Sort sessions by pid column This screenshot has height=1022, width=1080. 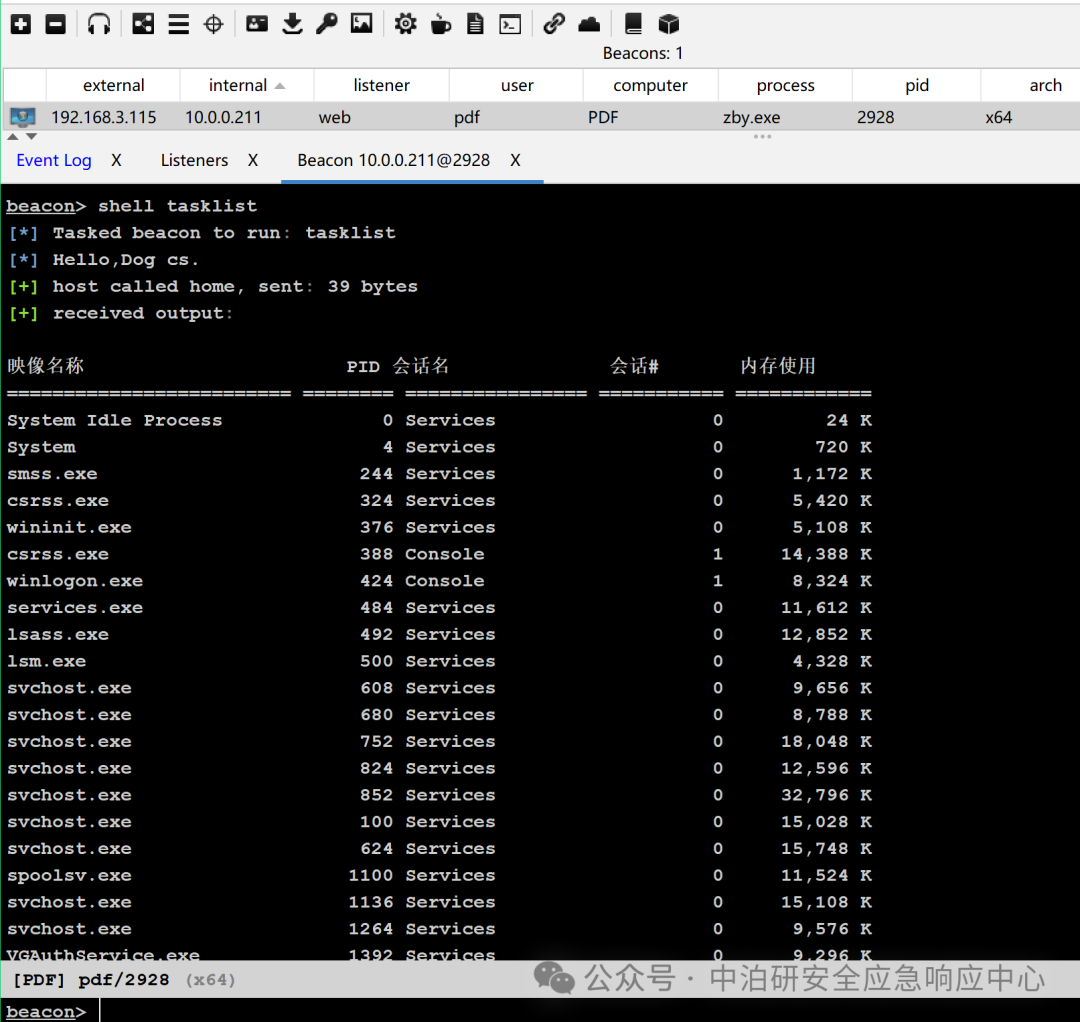[917, 85]
